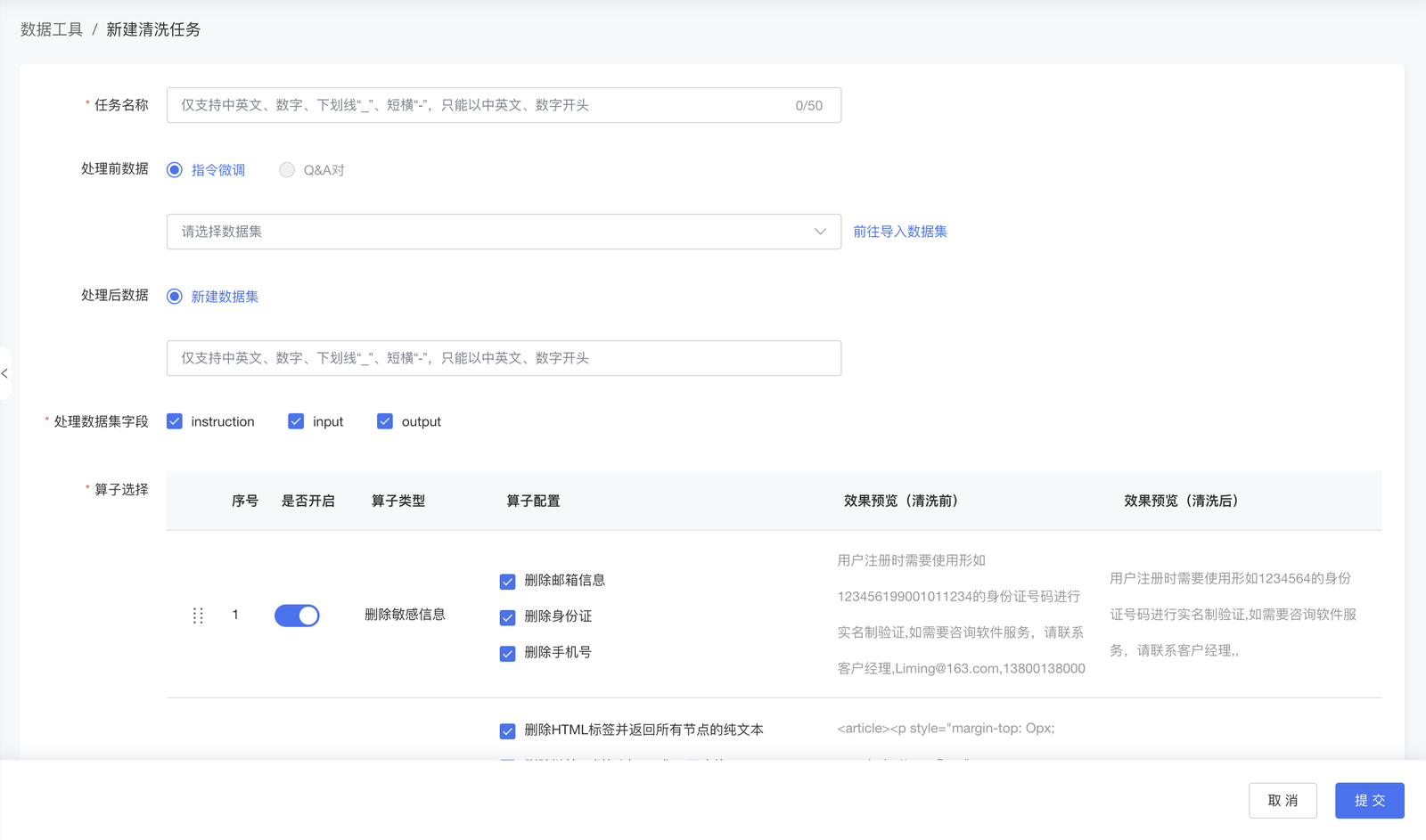Click the 处理数据集字段 label
The image size is (1426, 840).
(x=101, y=421)
